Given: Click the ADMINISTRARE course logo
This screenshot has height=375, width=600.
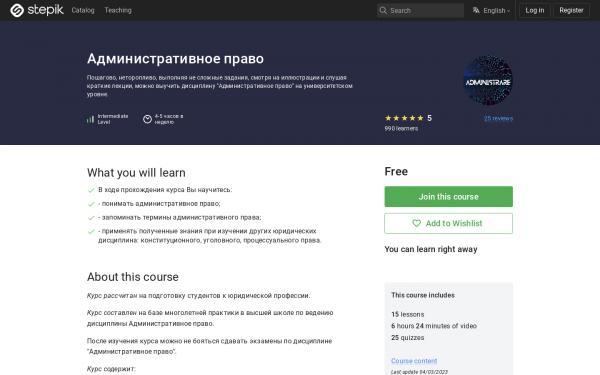Looking at the screenshot, I should (x=488, y=80).
